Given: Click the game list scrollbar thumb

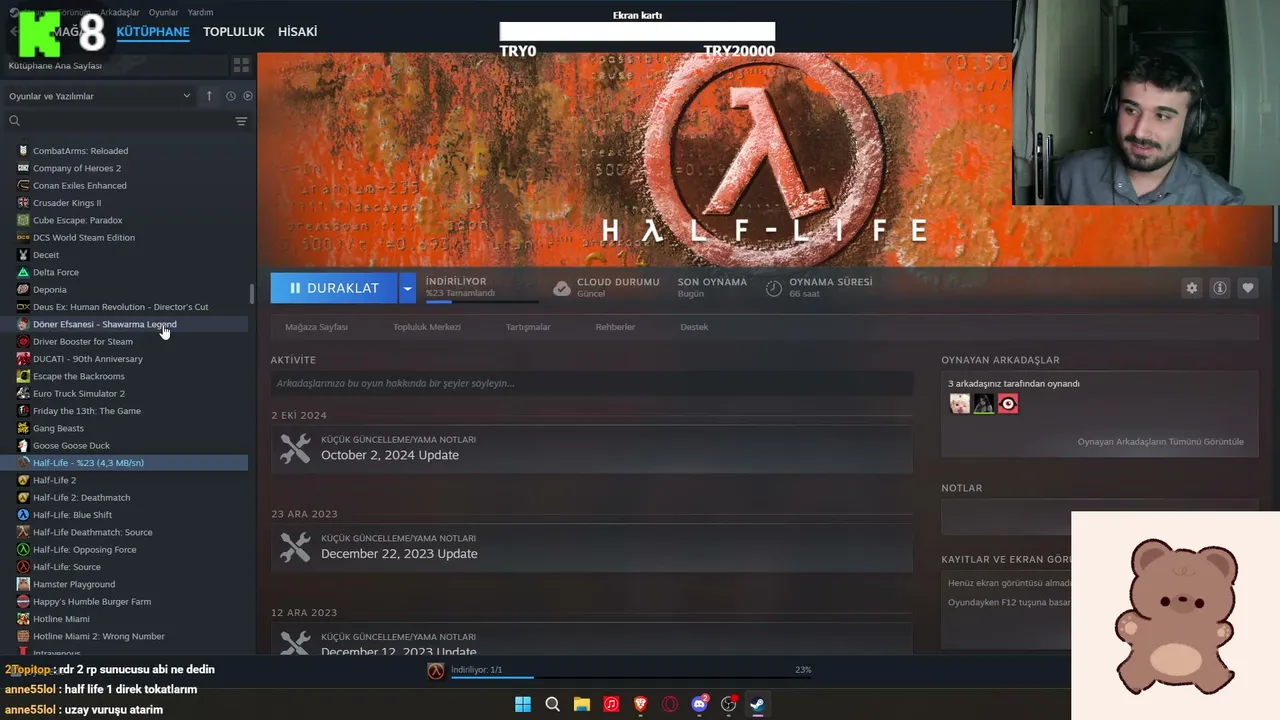Looking at the screenshot, I should 252,294.
